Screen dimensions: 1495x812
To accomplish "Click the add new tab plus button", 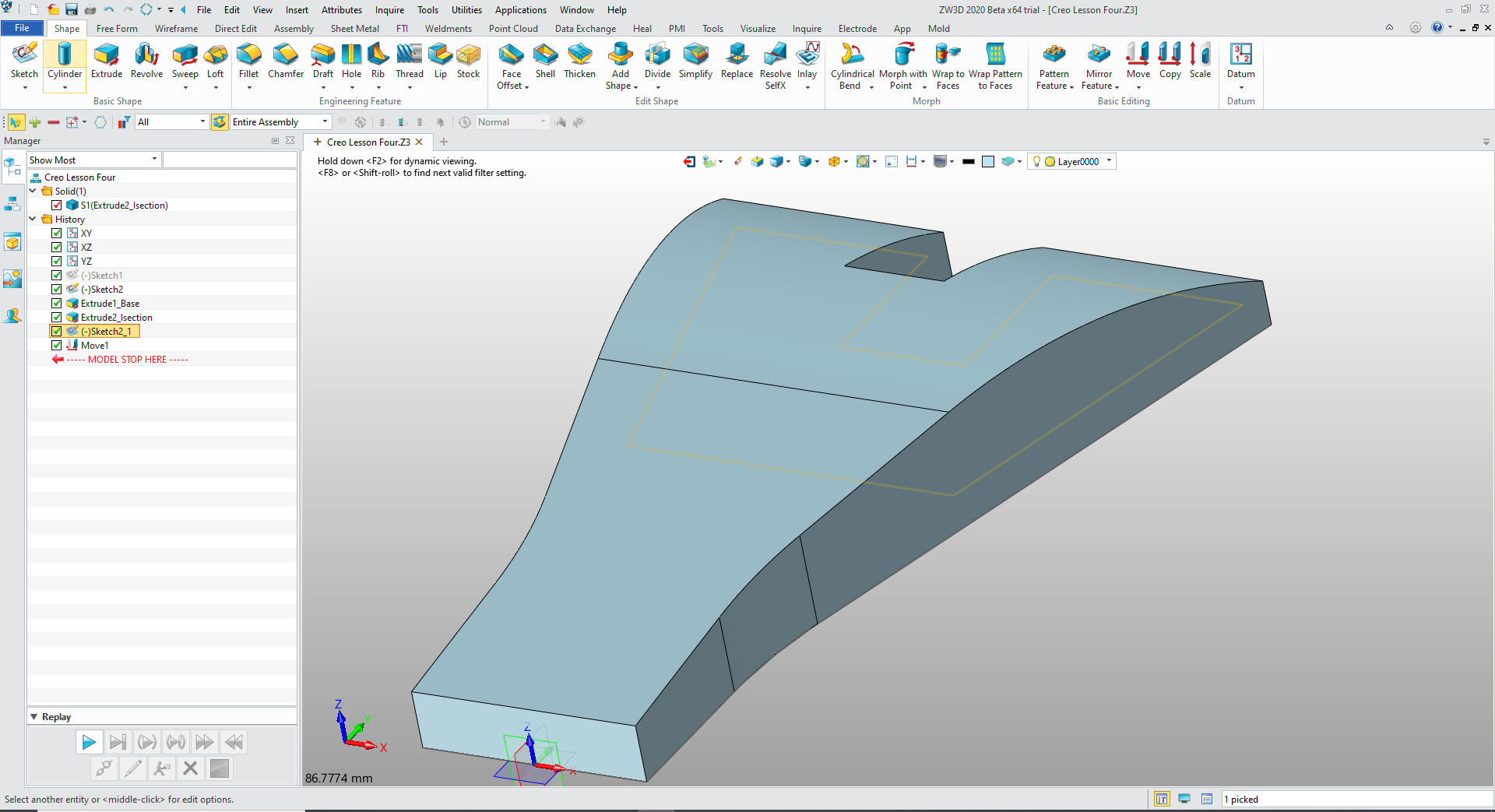I will (444, 142).
